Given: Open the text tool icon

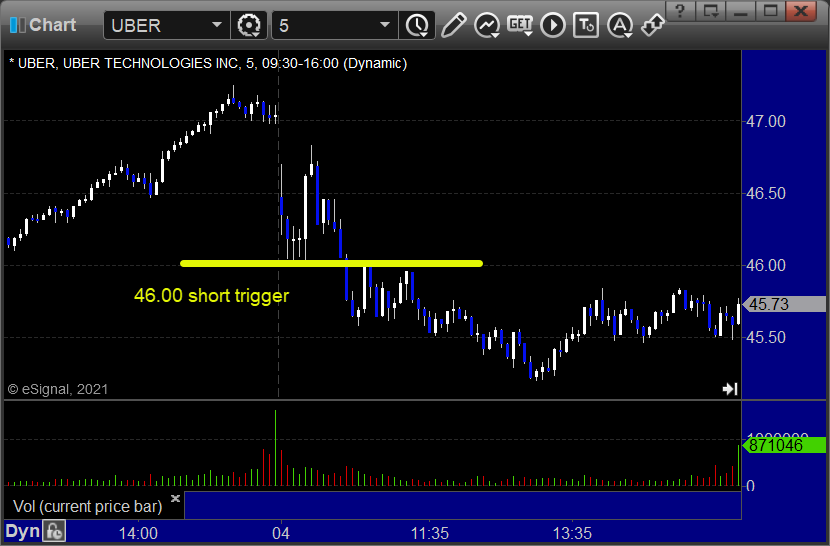Looking at the screenshot, I should 586,25.
